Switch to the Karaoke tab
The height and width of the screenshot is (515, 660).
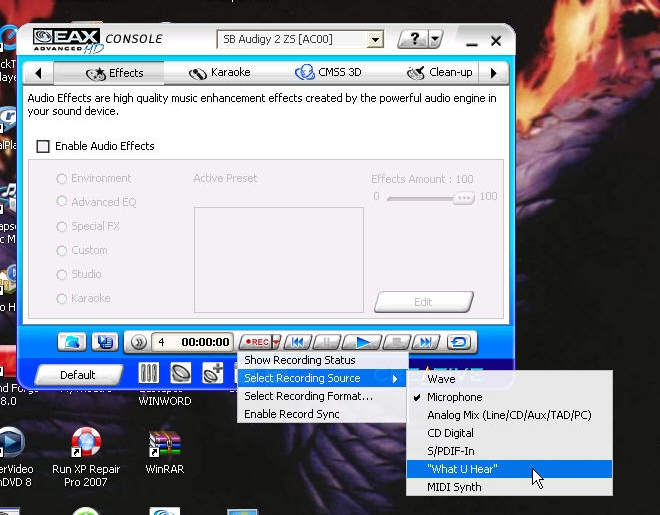pyautogui.click(x=222, y=73)
